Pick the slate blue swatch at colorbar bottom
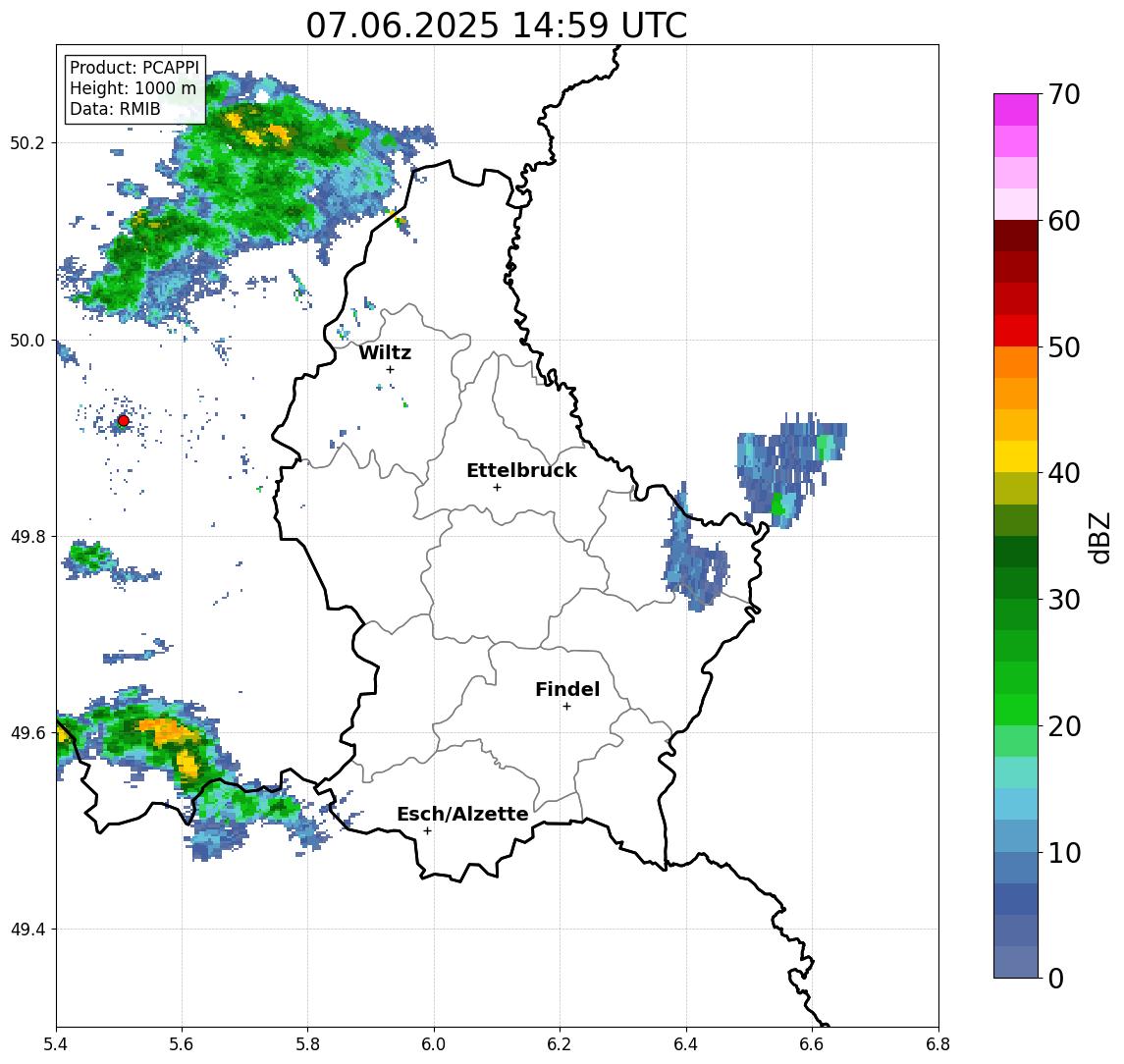The height and width of the screenshot is (1064, 1124). (x=1016, y=962)
